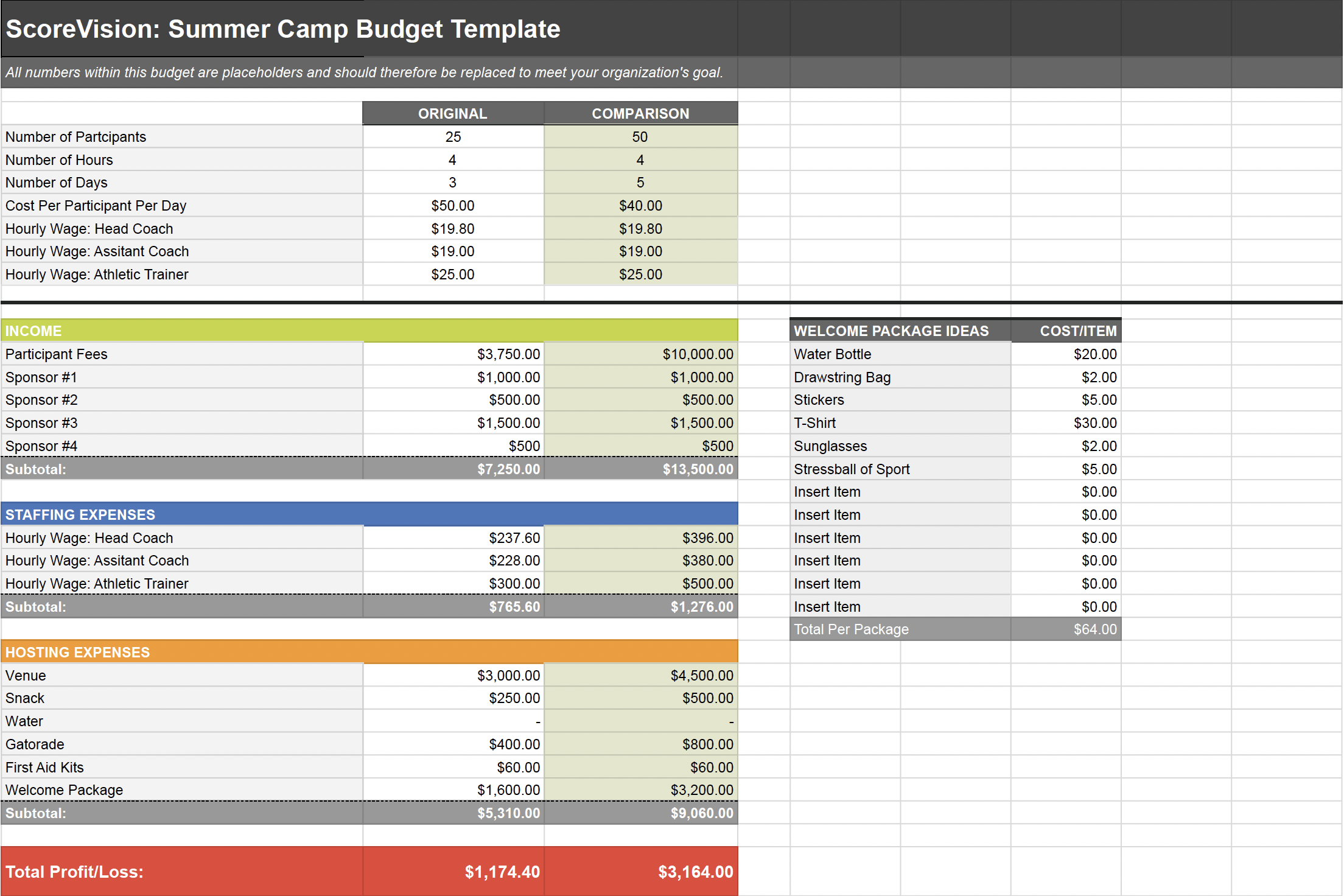This screenshot has height=896, width=1344.
Task: Click the income subtotal $13,500.00 cell
Action: click(x=640, y=469)
